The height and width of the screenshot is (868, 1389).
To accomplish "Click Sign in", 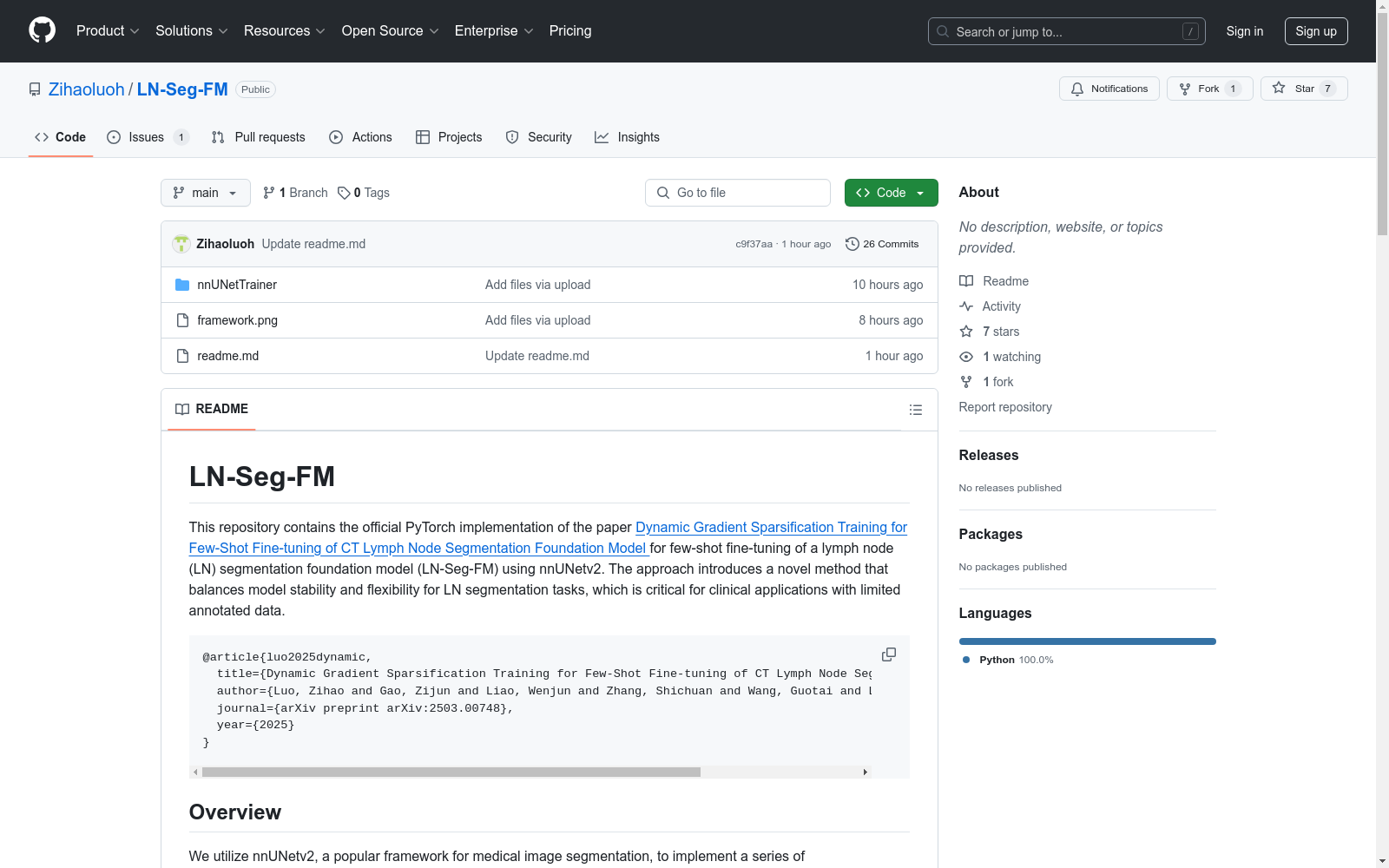I will pos(1245,31).
